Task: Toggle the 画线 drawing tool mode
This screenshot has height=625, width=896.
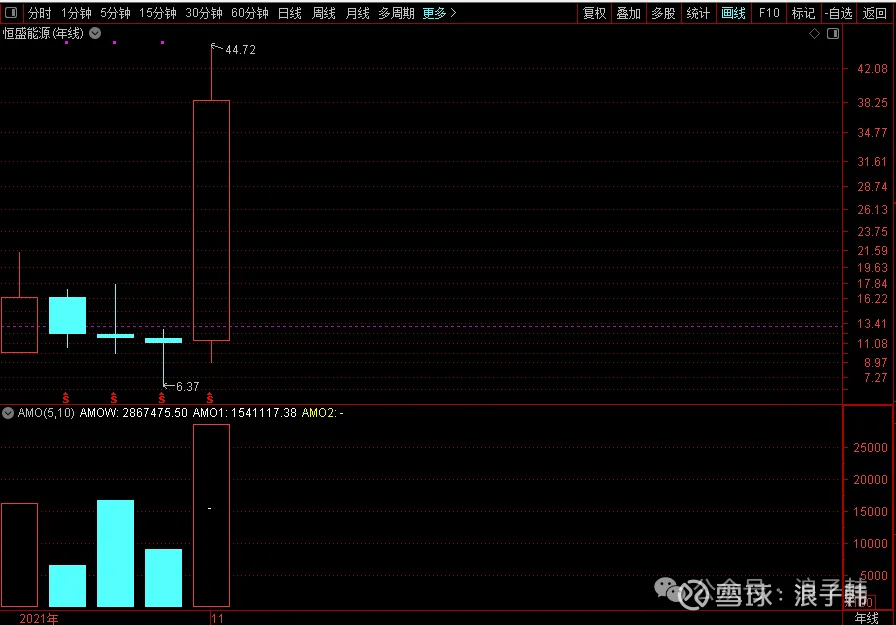Action: 733,13
